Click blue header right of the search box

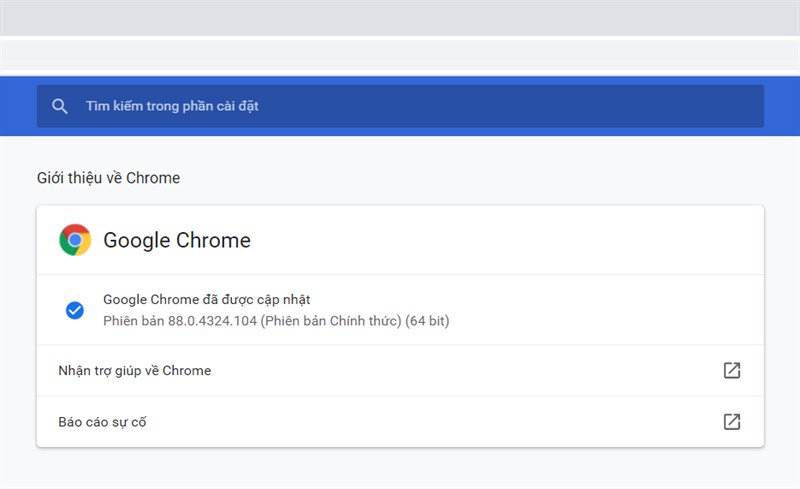tap(782, 106)
